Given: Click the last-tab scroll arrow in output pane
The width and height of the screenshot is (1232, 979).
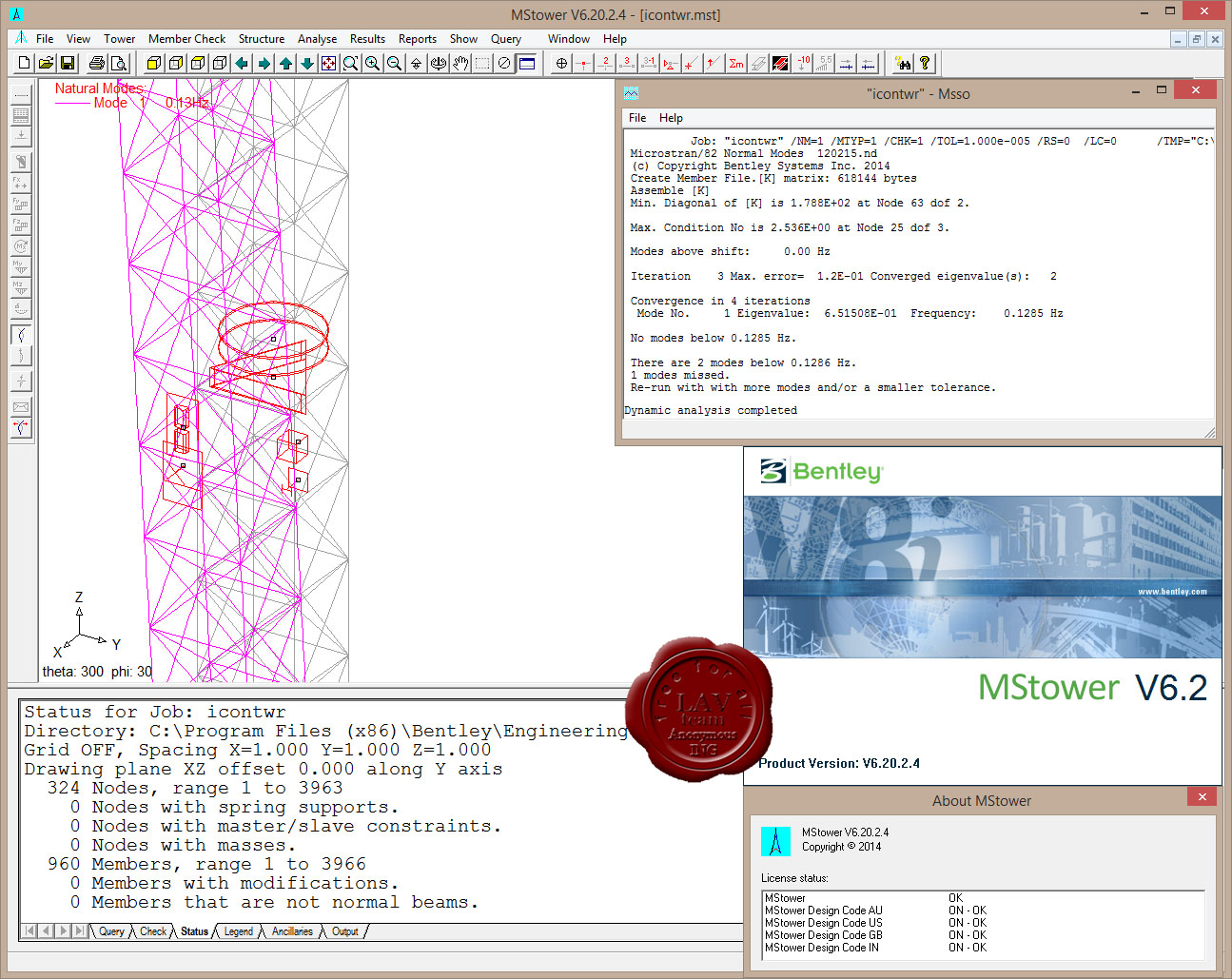Looking at the screenshot, I should click(x=80, y=931).
